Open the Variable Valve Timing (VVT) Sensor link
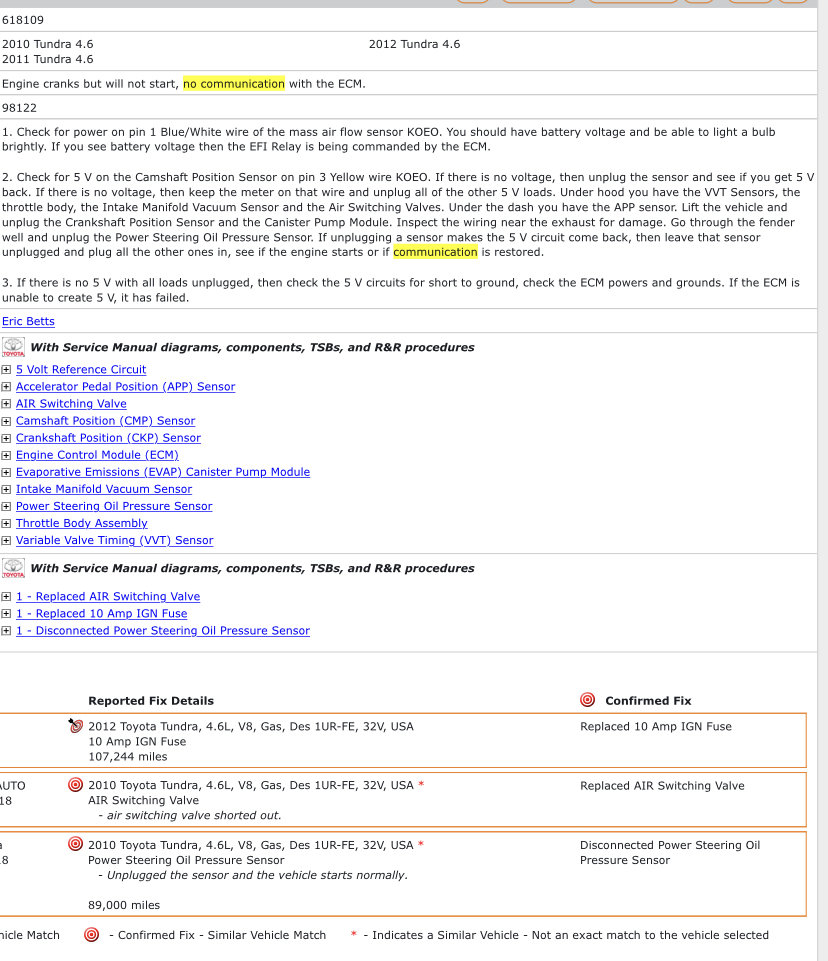Image resolution: width=828 pixels, height=961 pixels. click(x=115, y=541)
